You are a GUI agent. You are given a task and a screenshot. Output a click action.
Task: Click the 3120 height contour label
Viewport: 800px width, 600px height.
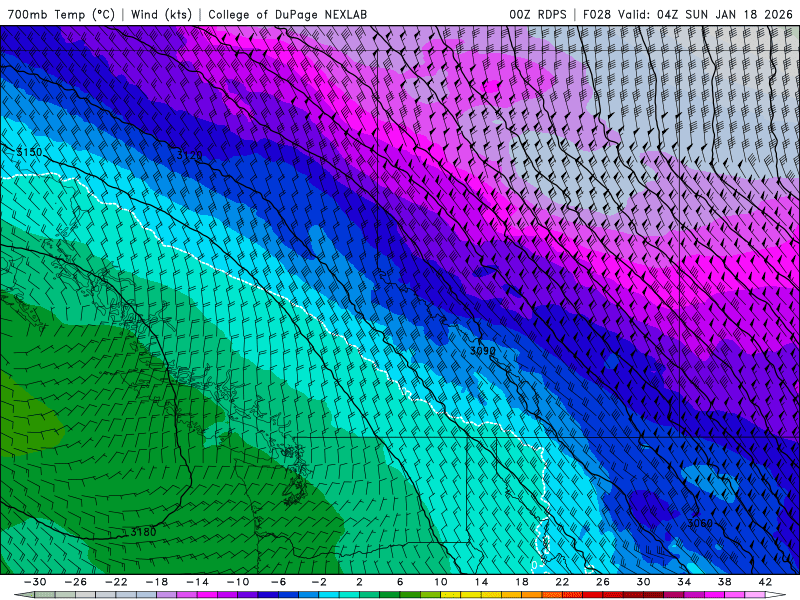click(x=189, y=155)
